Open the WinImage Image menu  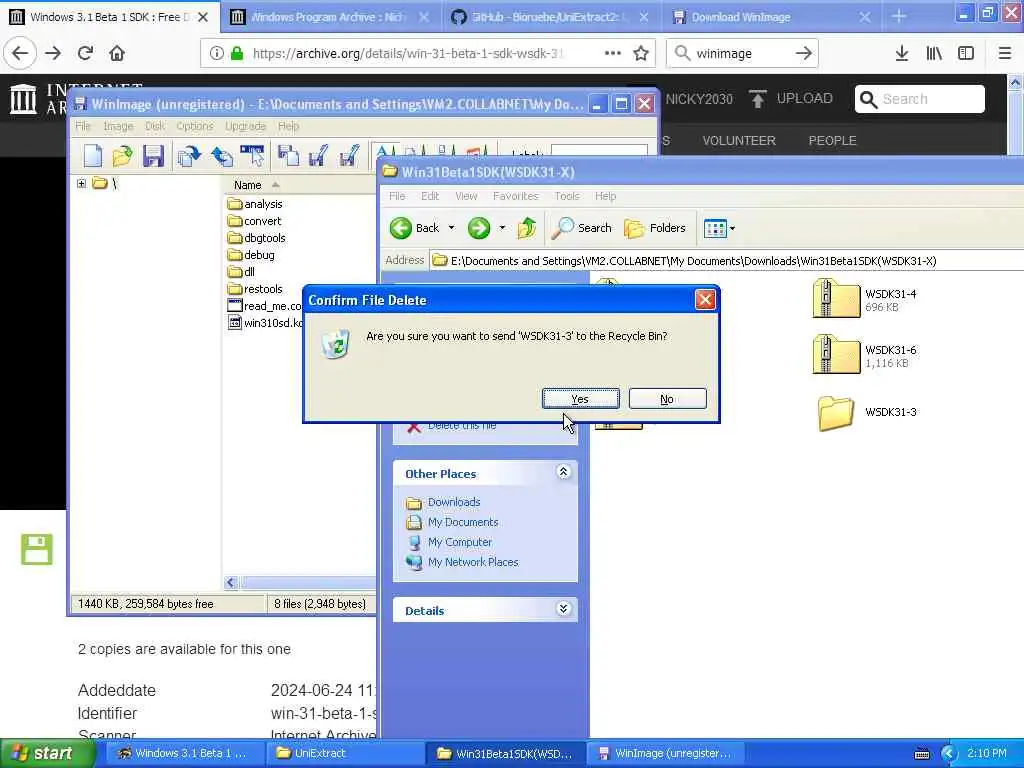[118, 126]
